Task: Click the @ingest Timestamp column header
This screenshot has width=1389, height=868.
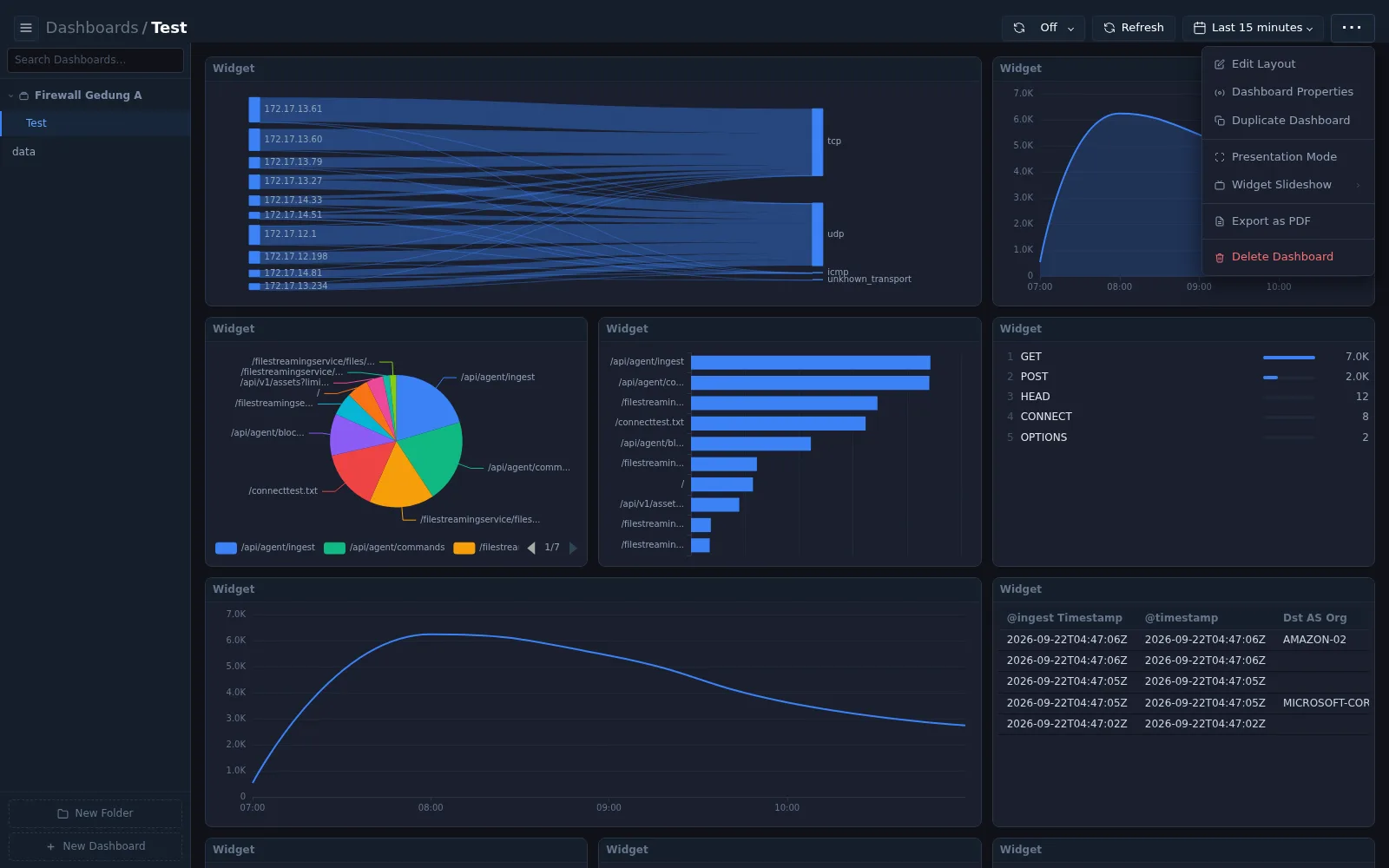Action: point(1064,618)
